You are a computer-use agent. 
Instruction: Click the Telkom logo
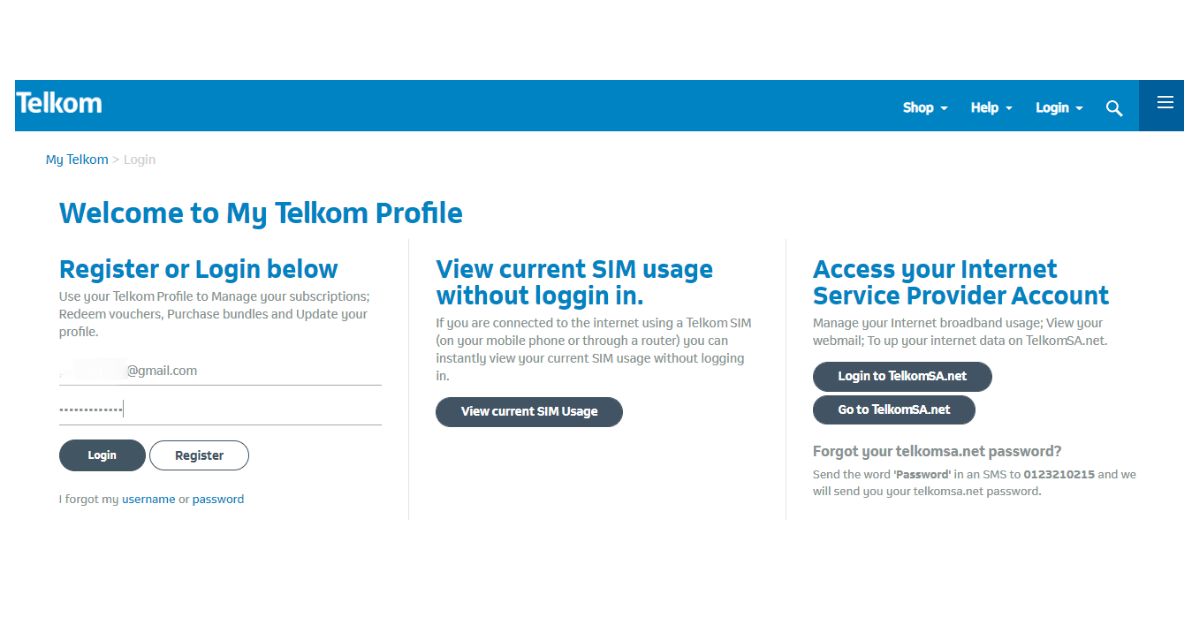(x=58, y=102)
